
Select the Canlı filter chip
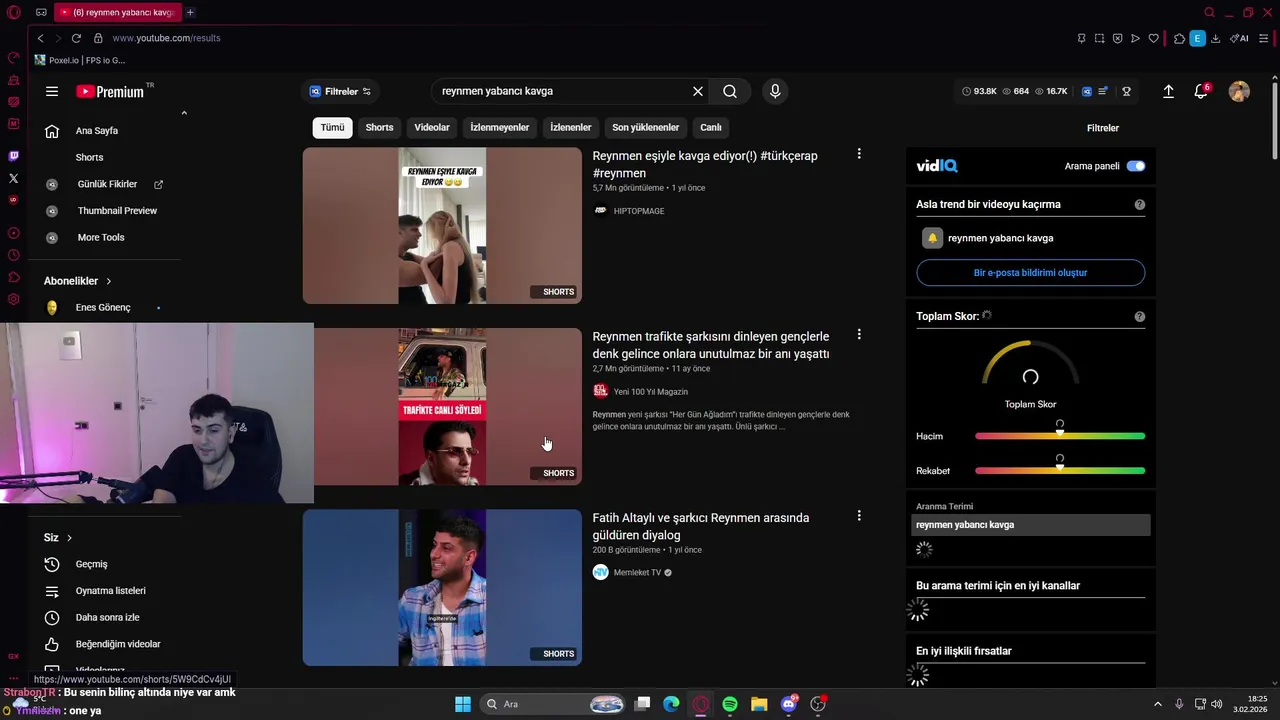[711, 127]
